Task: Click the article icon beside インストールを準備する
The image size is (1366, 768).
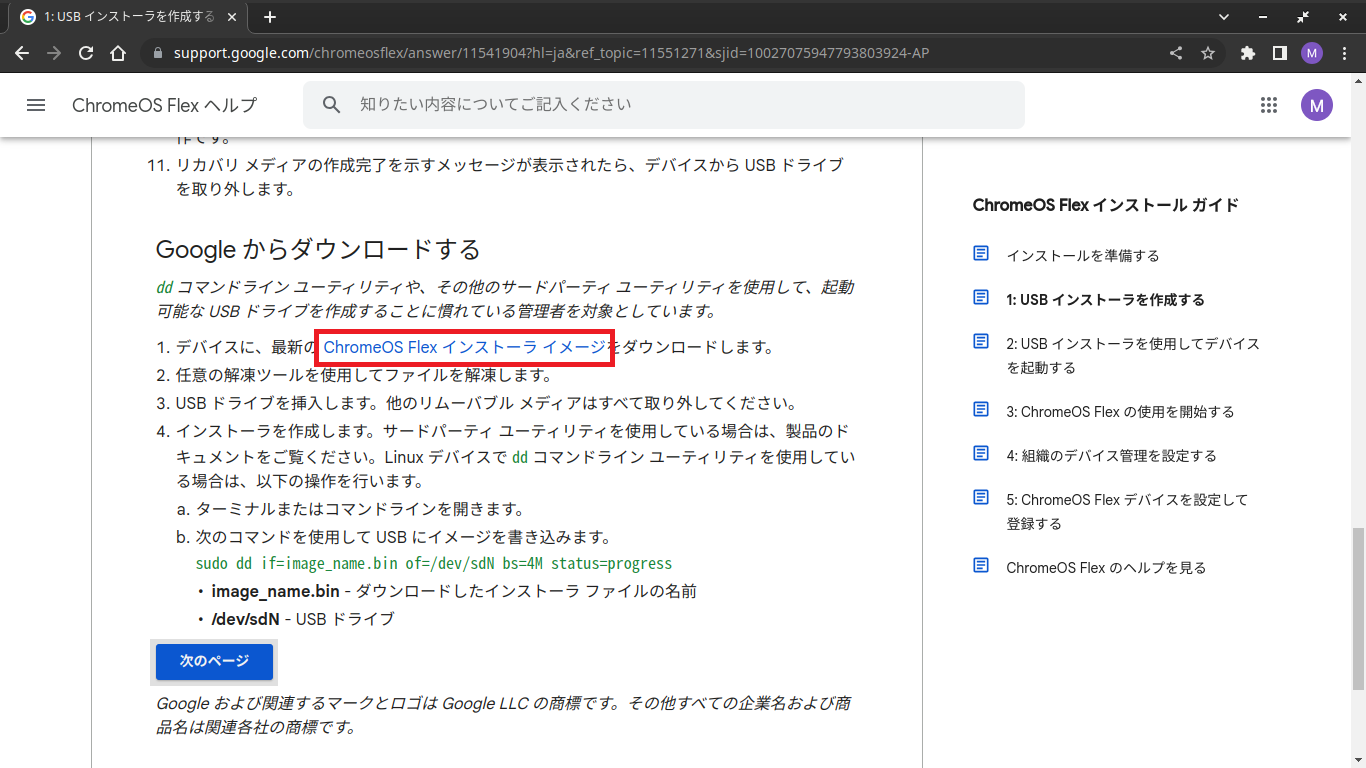Action: [981, 254]
